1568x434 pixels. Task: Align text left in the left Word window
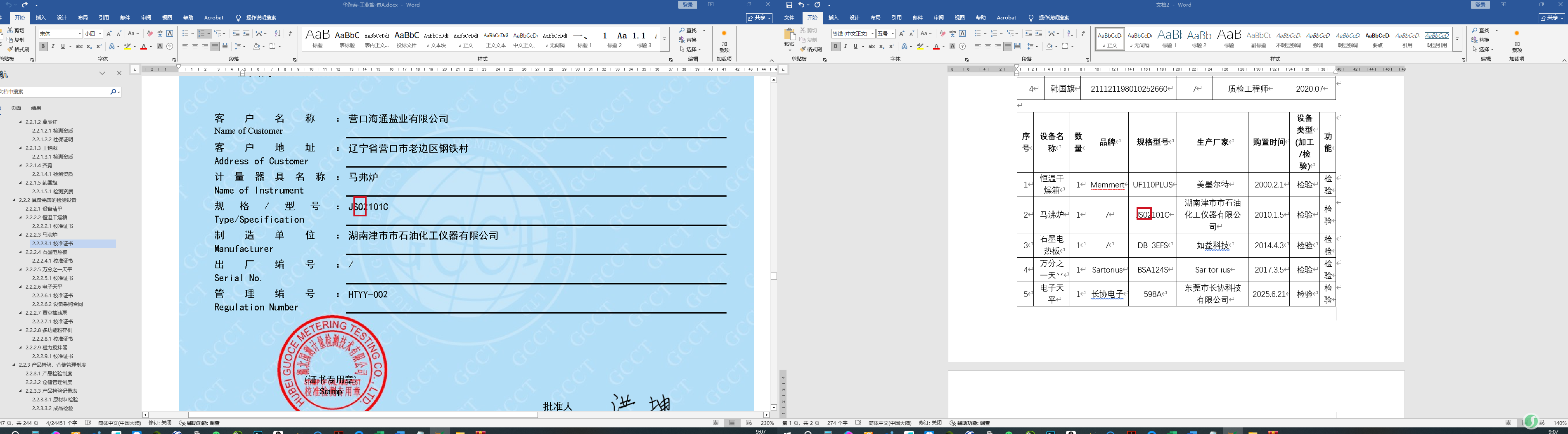185,46
